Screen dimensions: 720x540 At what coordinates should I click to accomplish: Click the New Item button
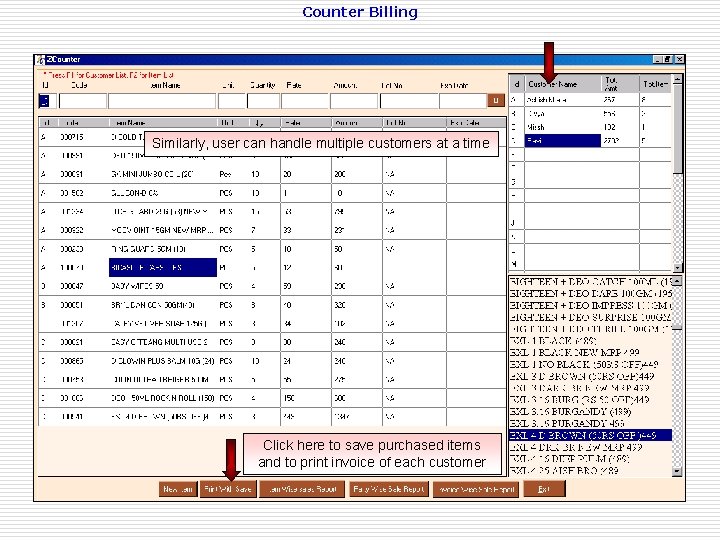178,489
